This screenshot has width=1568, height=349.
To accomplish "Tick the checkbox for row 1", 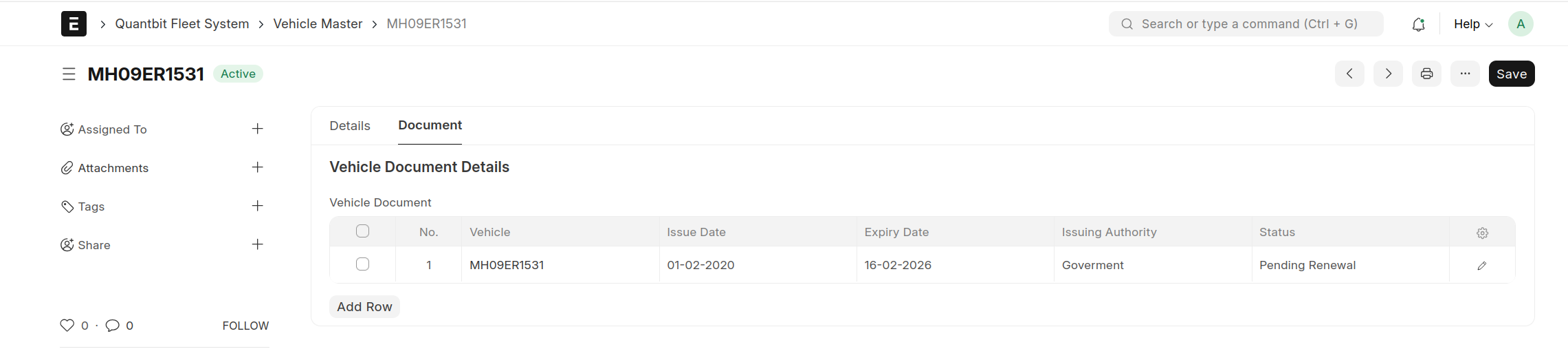I will pos(362,264).
